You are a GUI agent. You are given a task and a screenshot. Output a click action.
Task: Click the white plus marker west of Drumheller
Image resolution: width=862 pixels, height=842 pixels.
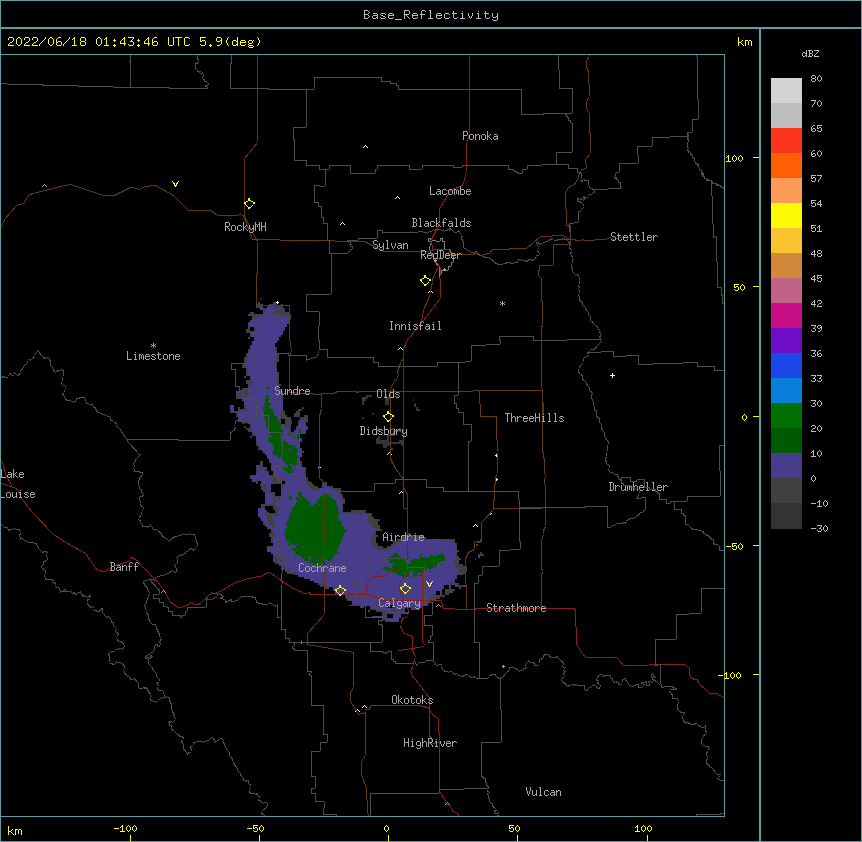(612, 375)
